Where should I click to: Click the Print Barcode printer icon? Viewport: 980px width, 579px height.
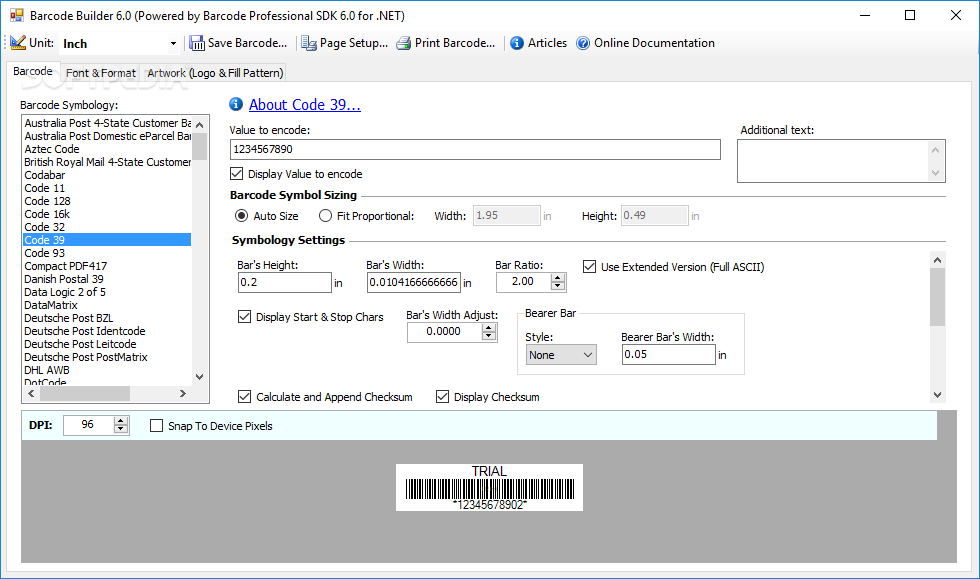(404, 43)
